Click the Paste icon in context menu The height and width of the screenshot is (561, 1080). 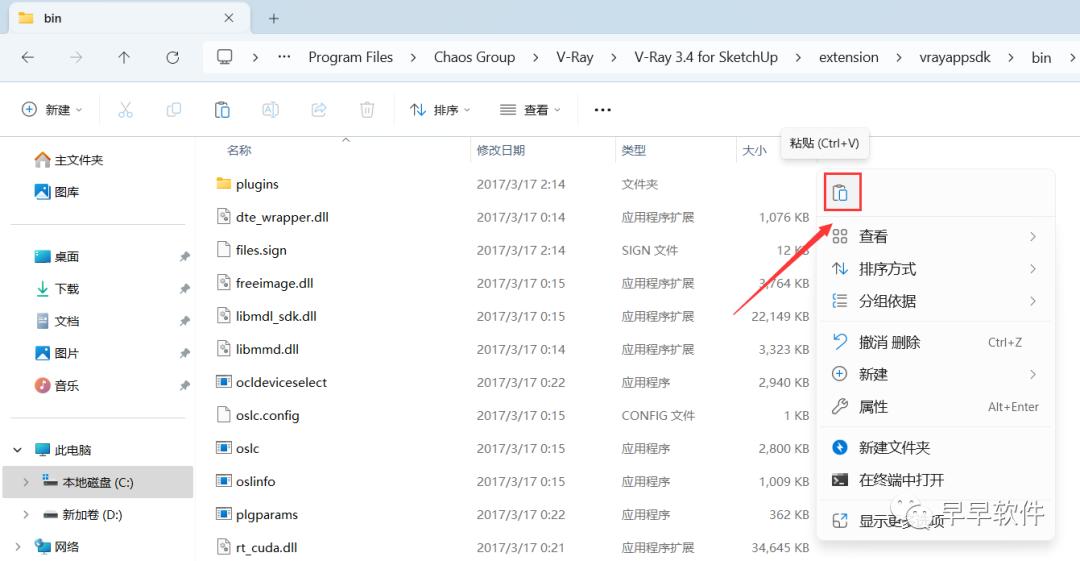[840, 193]
